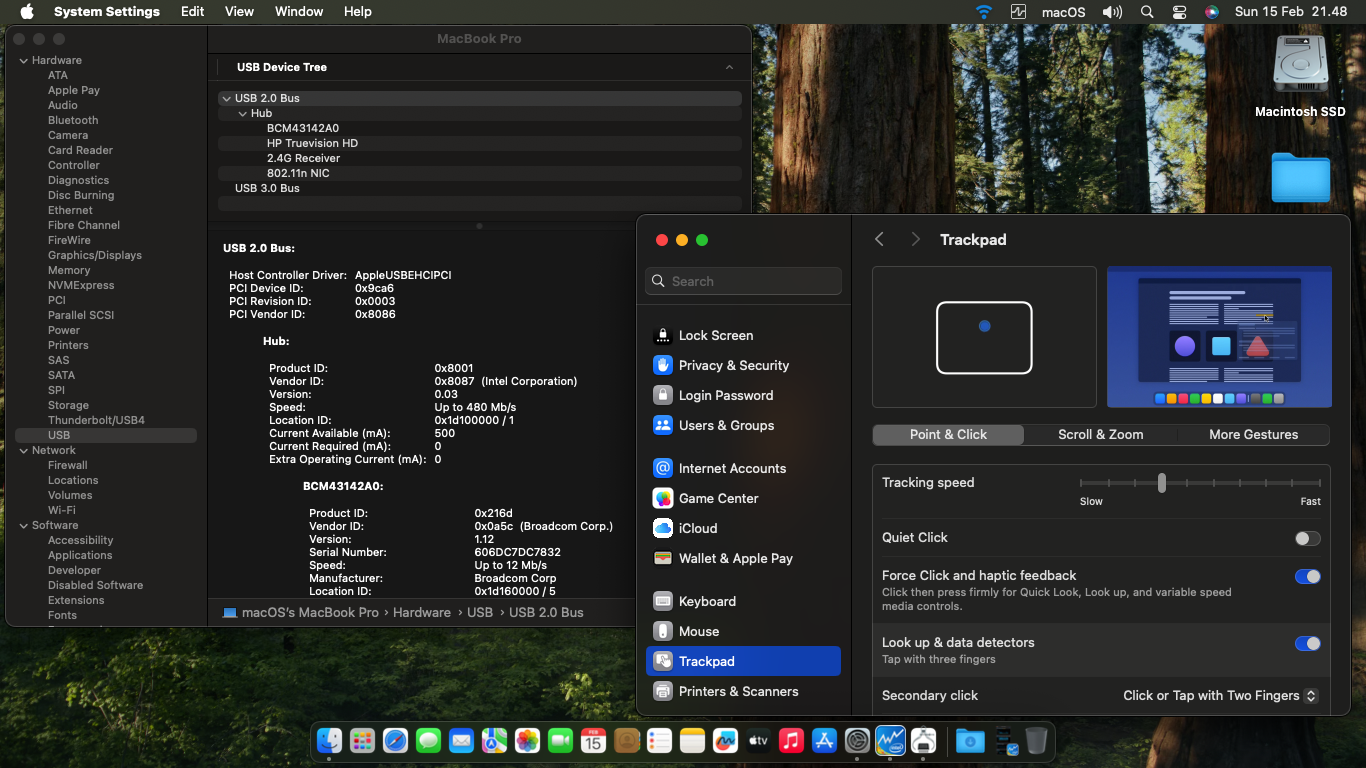Open Trash from the Dock

1036,740
